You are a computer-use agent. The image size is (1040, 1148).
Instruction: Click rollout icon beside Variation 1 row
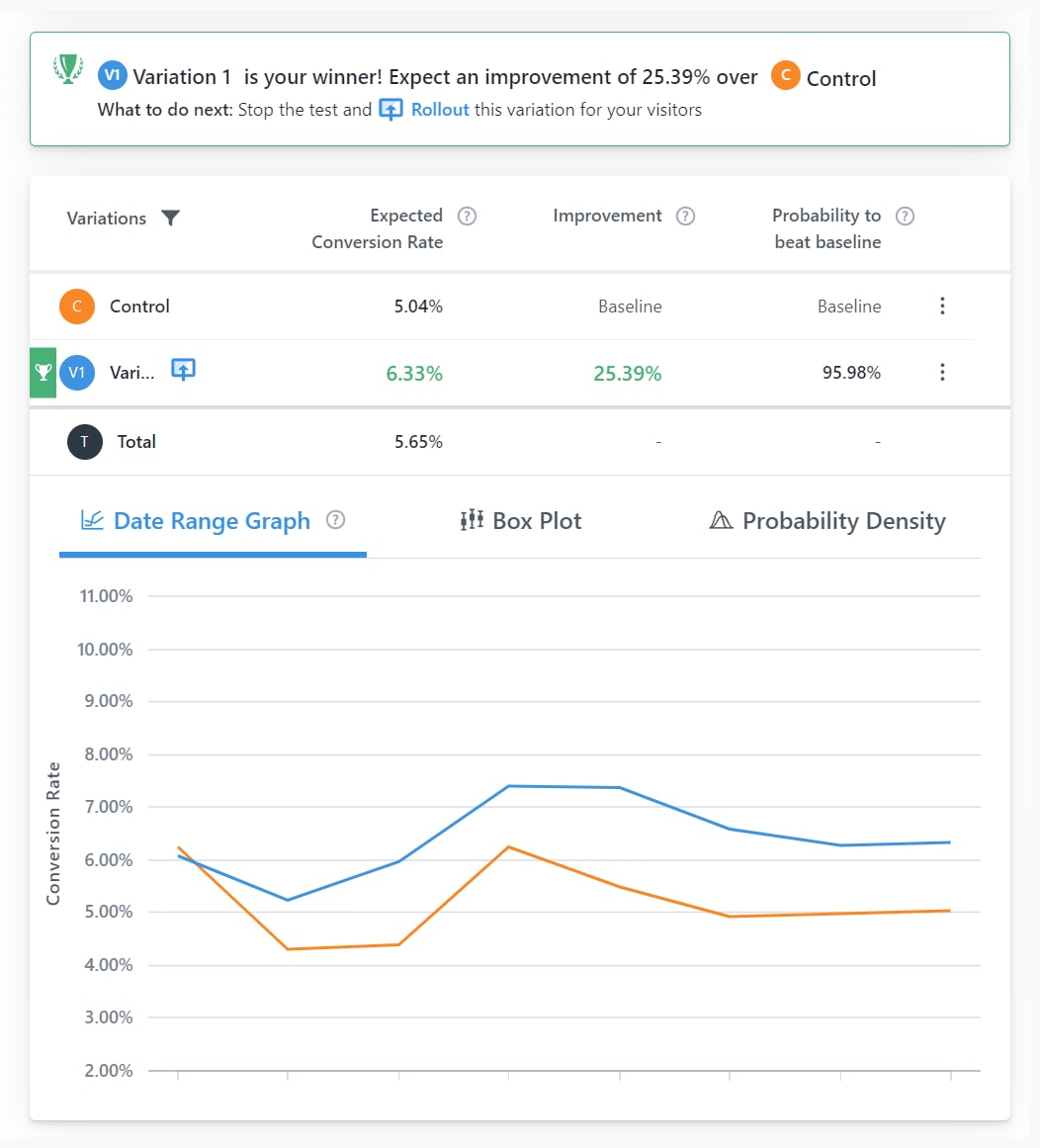pyautogui.click(x=183, y=370)
